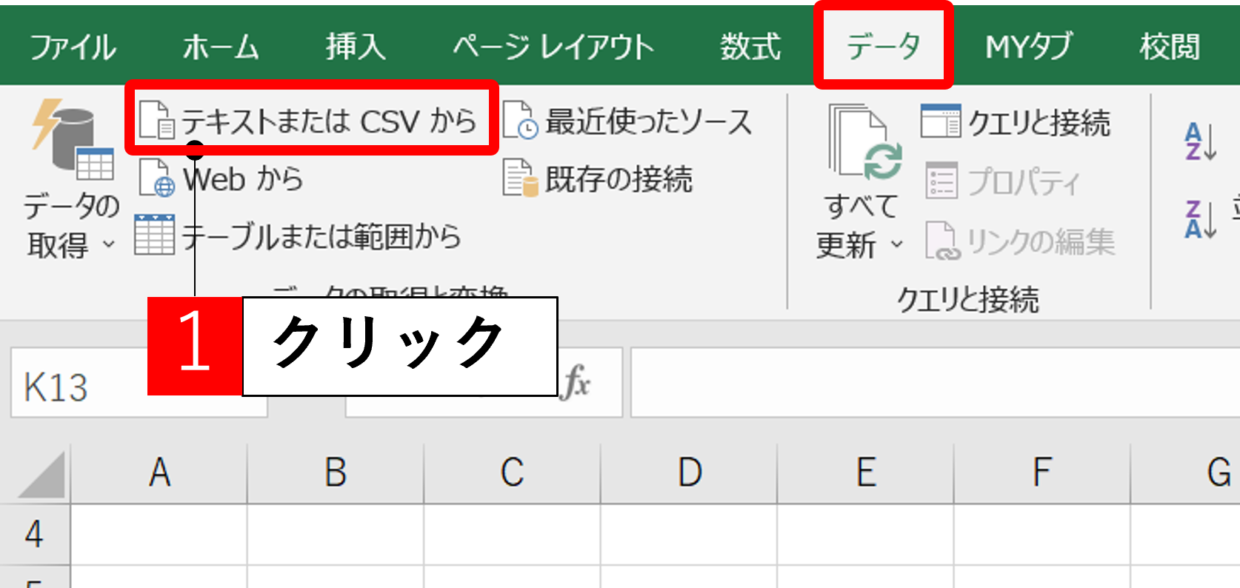Click into the formula bar field
Viewport: 1240px width, 588px height.
(935, 383)
